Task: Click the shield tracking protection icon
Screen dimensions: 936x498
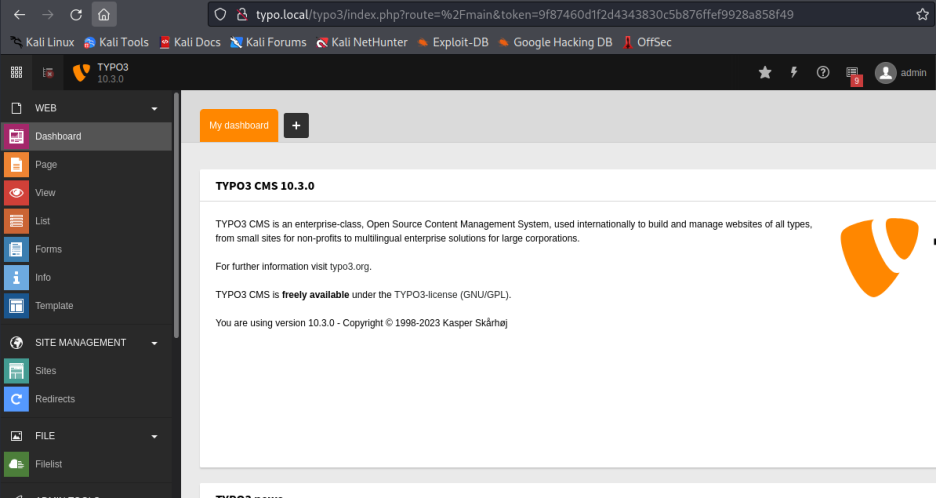Action: tap(220, 14)
